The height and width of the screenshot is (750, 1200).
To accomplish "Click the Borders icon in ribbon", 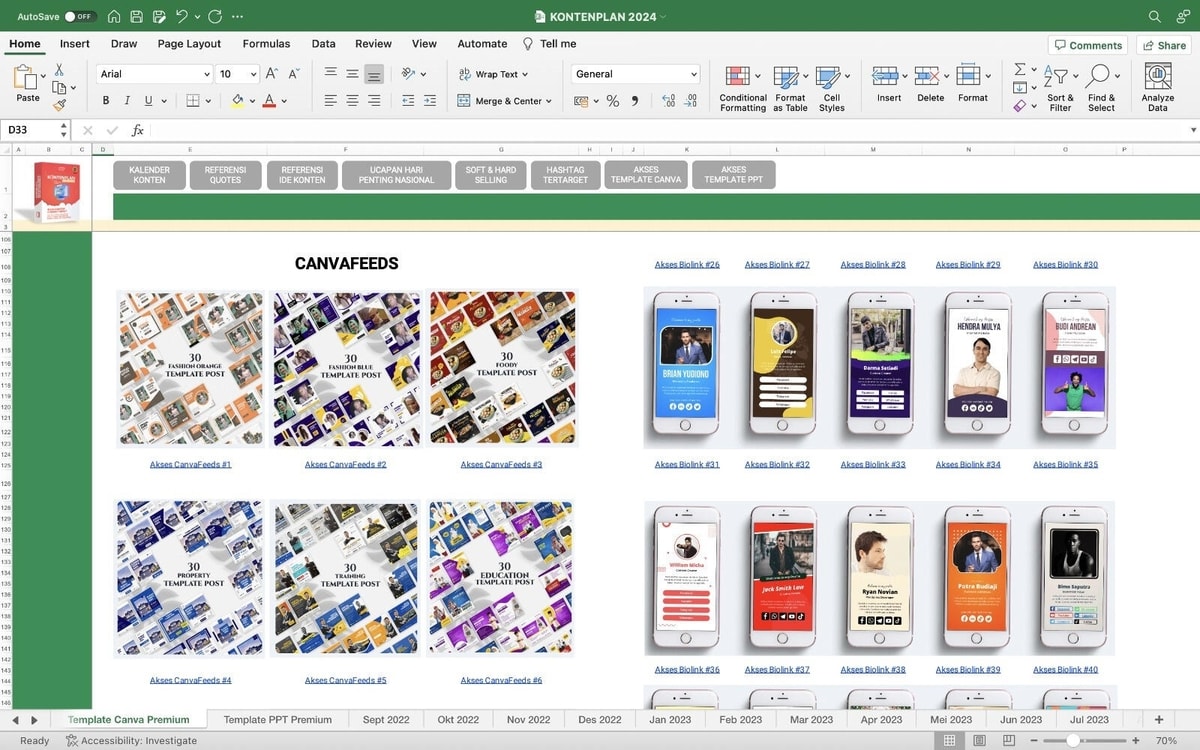I will click(193, 100).
